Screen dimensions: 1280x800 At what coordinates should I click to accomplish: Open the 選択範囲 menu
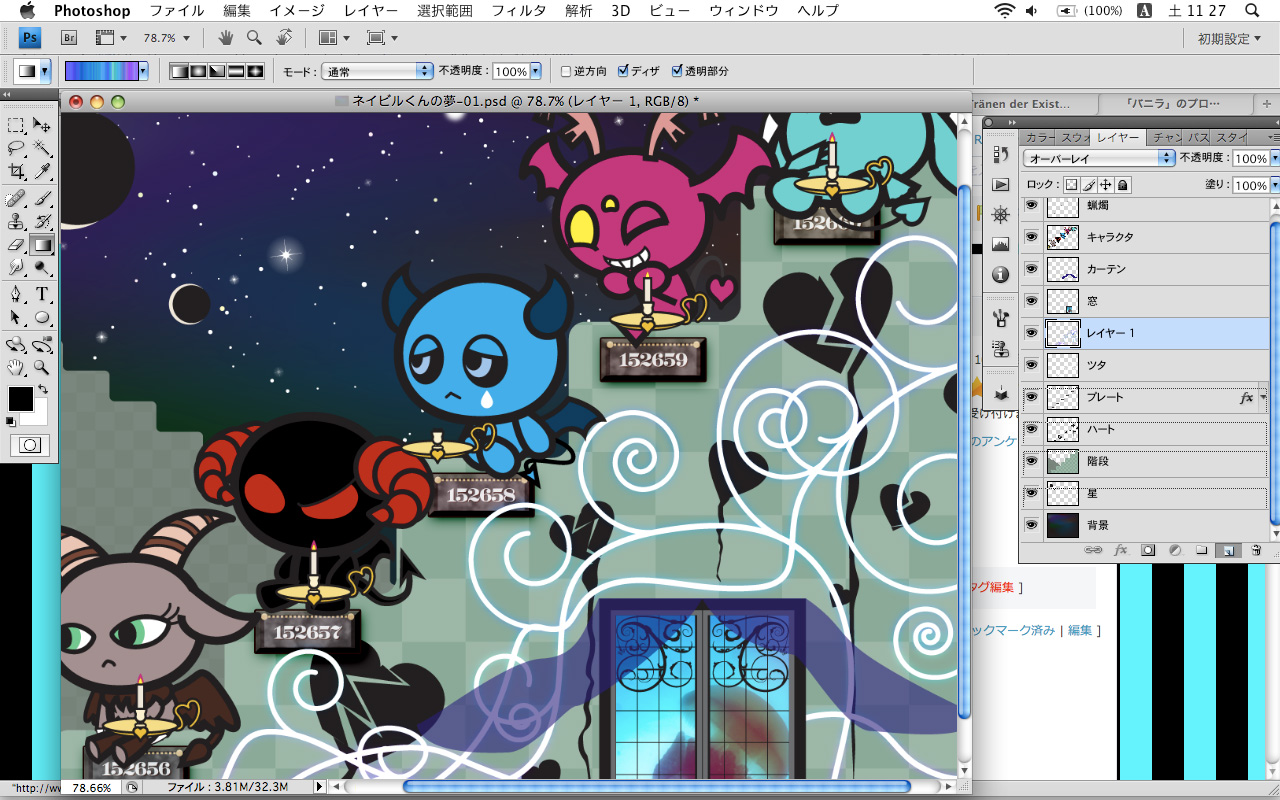click(x=444, y=11)
